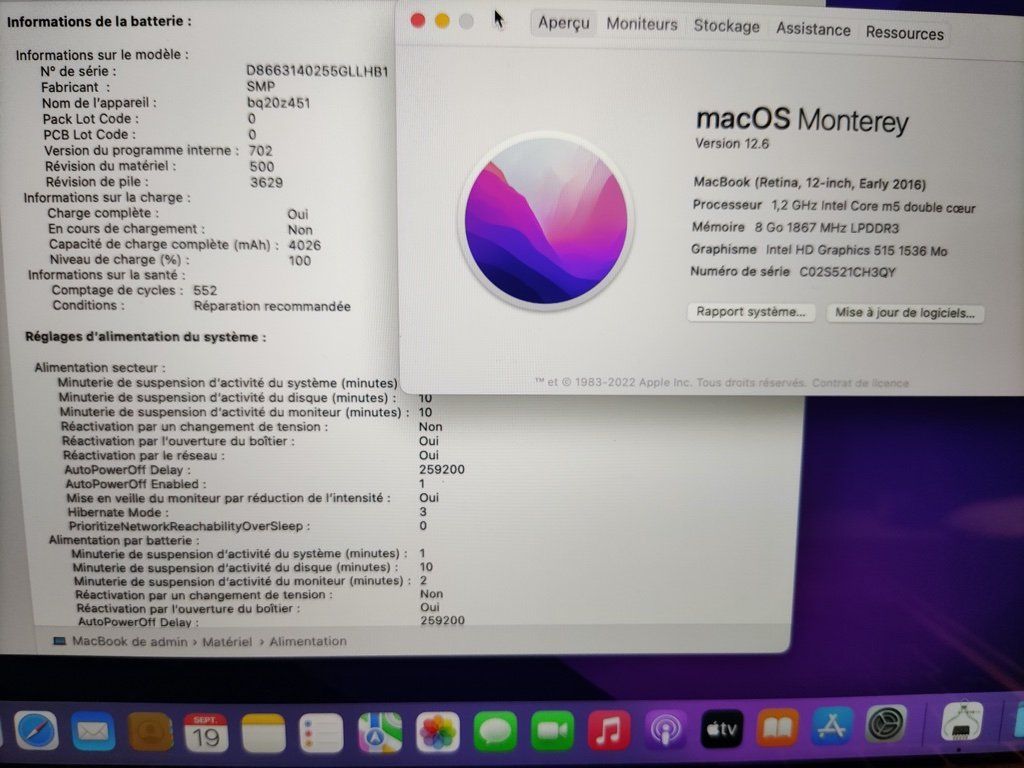The image size is (1024, 768).
Task: Select MacBook de admin in path bar
Action: click(x=129, y=641)
